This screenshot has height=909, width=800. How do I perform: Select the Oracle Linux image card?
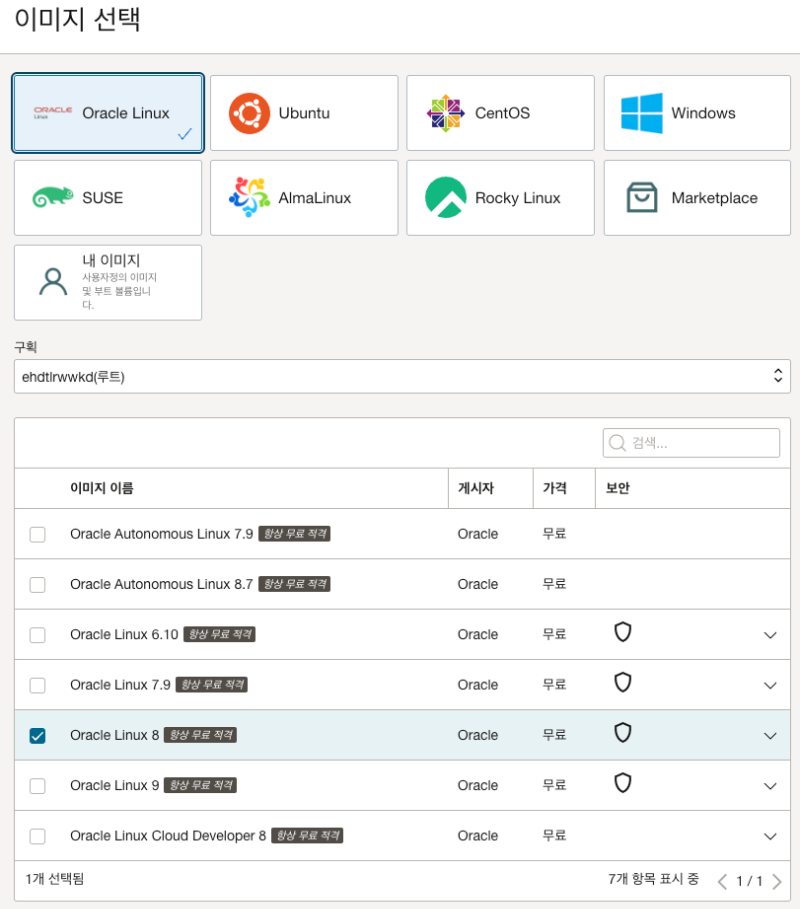(x=108, y=113)
